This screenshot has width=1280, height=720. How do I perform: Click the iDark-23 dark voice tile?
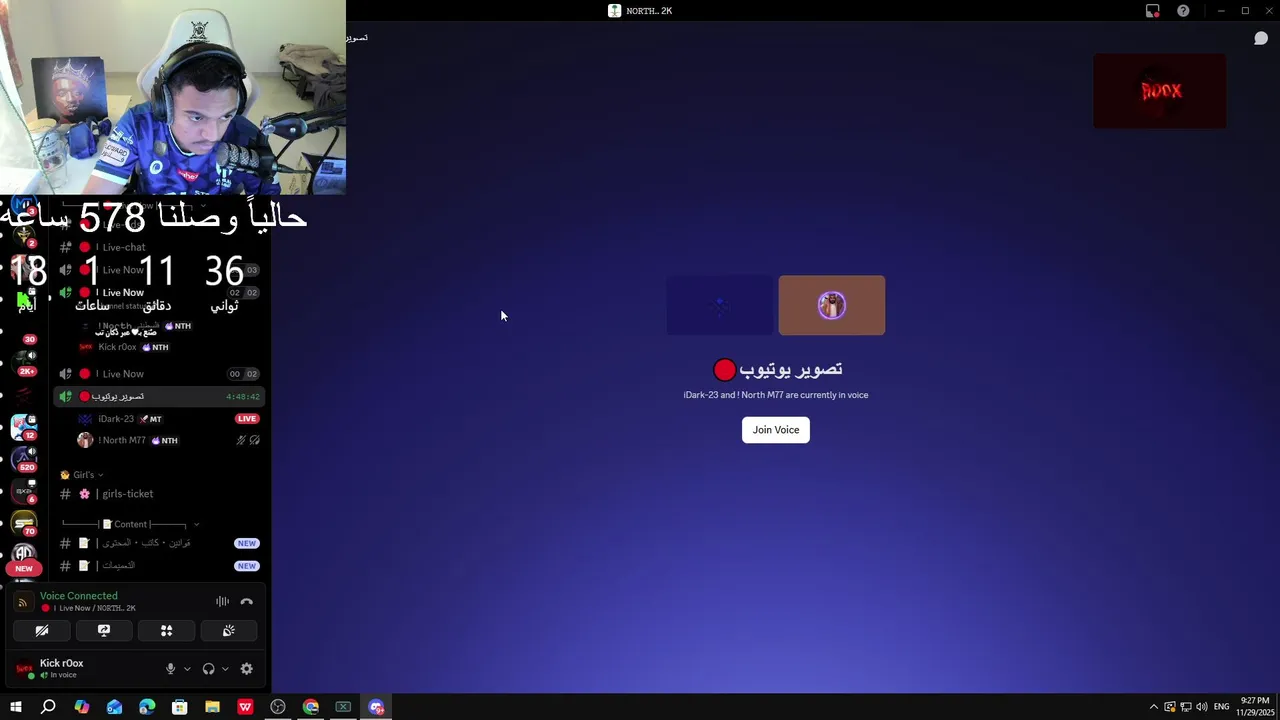pos(720,305)
